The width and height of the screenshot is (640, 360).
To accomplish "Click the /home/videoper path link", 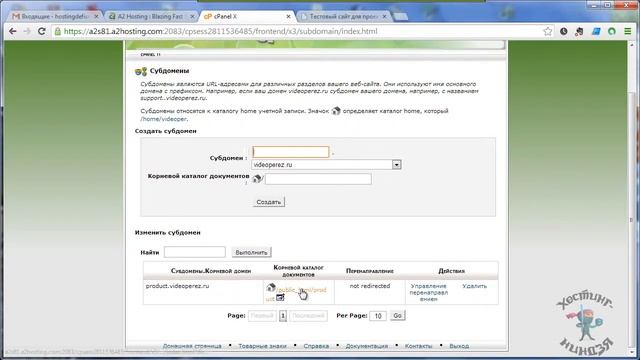I will tap(164, 119).
